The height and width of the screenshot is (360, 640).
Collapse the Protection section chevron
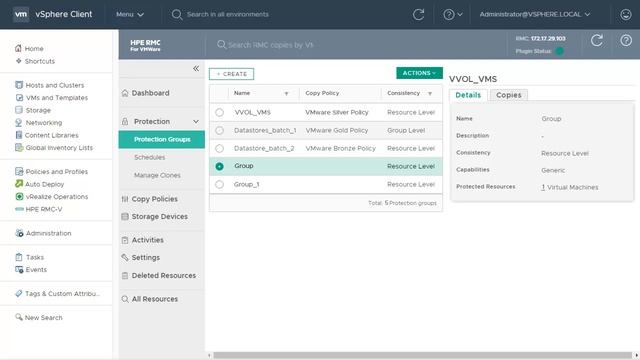[196, 122]
